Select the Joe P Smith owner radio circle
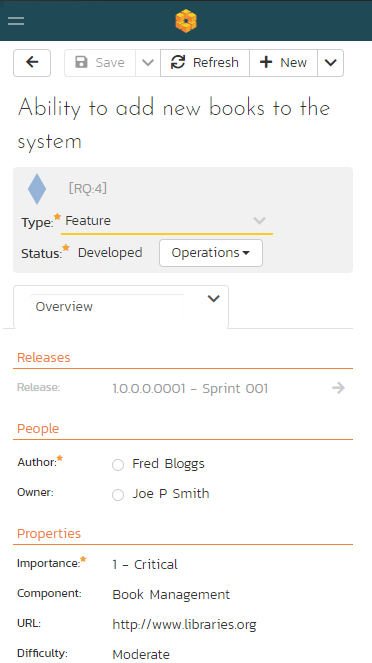The width and height of the screenshot is (372, 663). [118, 495]
